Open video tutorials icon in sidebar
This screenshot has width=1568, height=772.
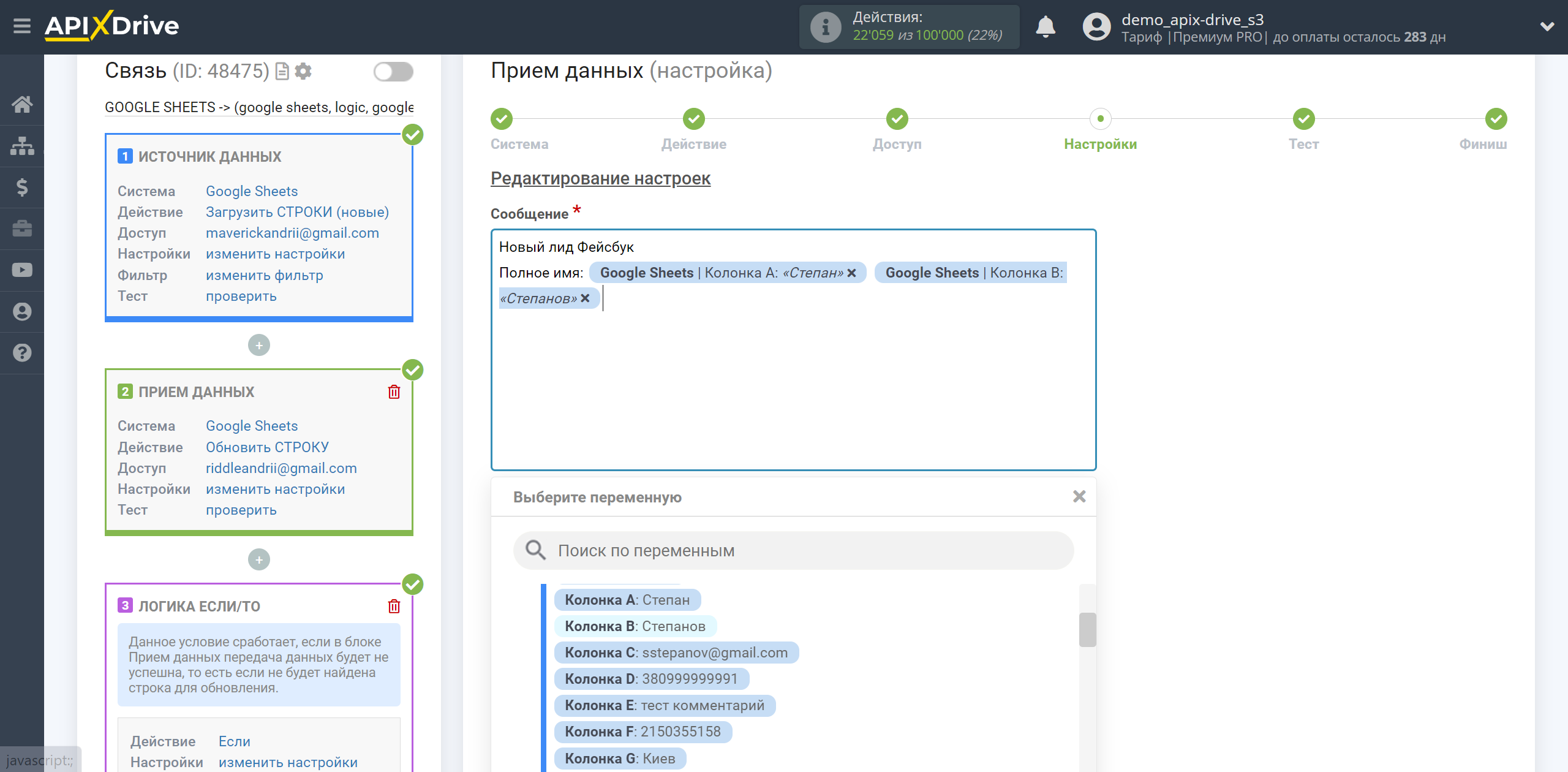tap(22, 270)
